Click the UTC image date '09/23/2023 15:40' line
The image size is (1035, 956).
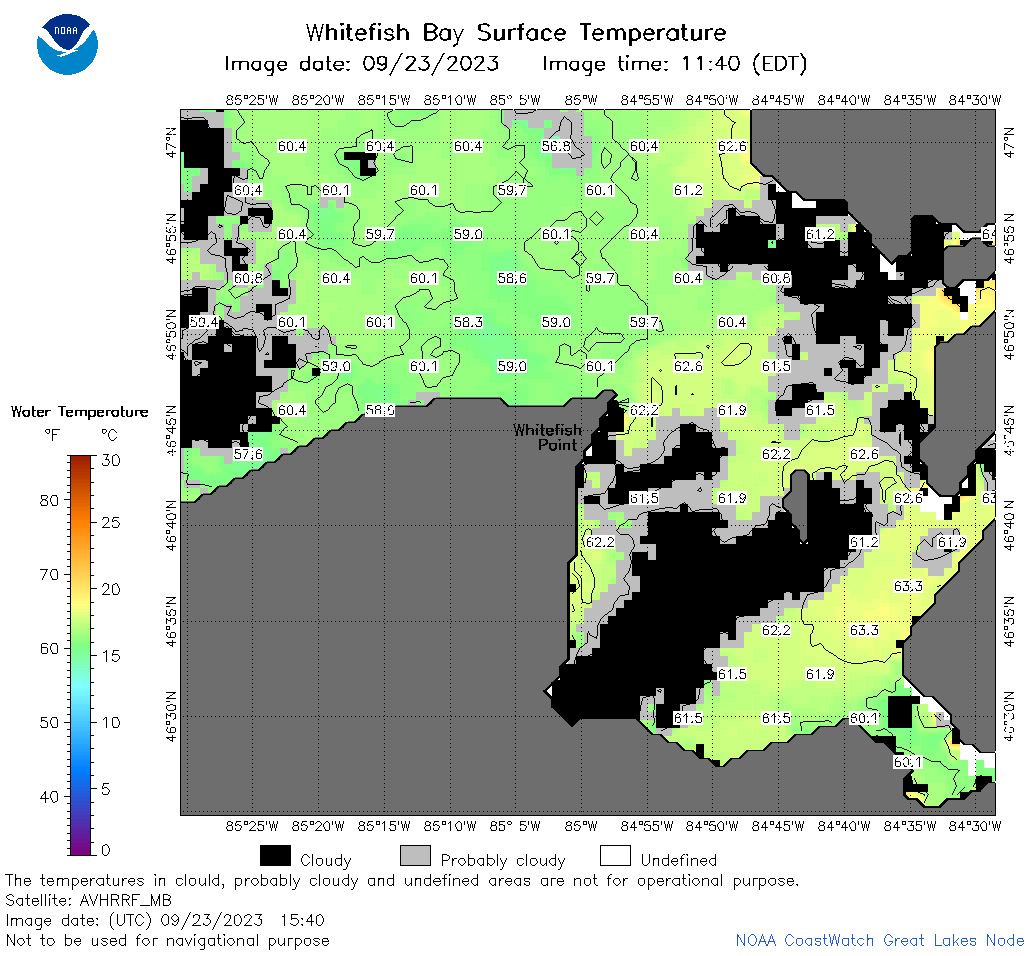pyautogui.click(x=165, y=920)
